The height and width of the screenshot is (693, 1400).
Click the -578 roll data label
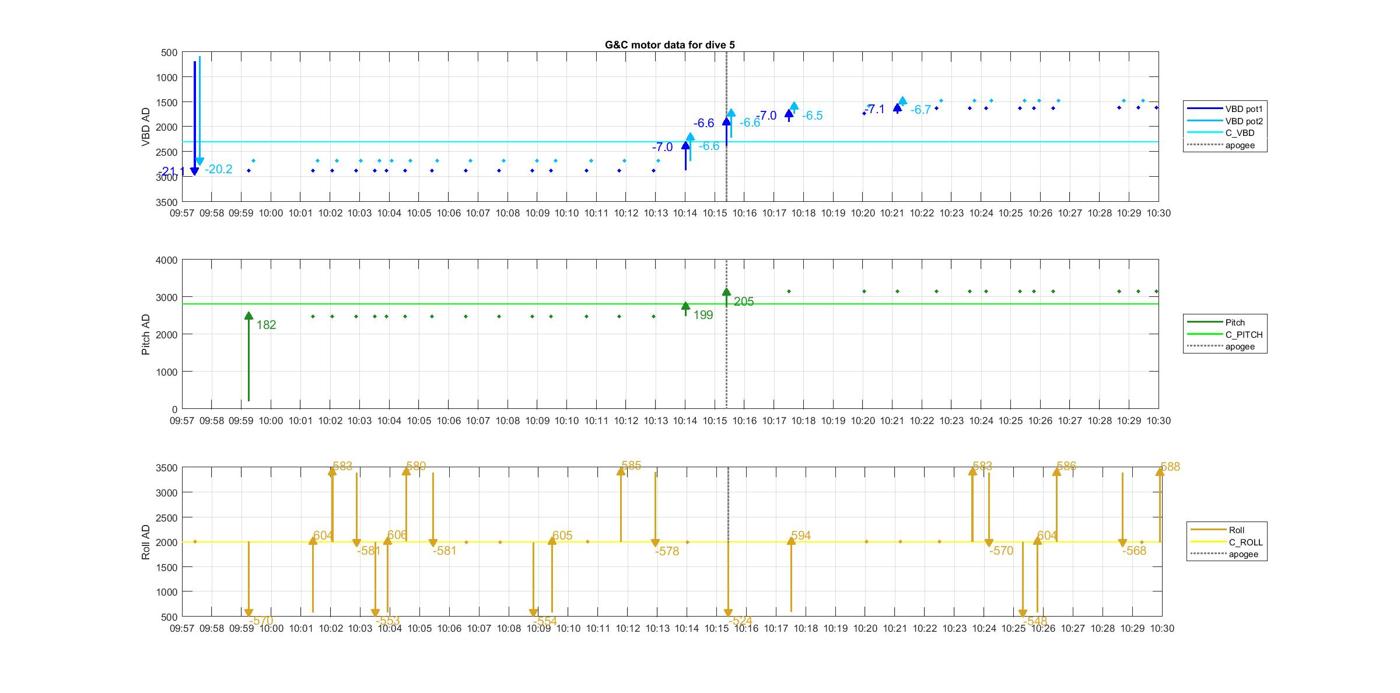tap(667, 551)
